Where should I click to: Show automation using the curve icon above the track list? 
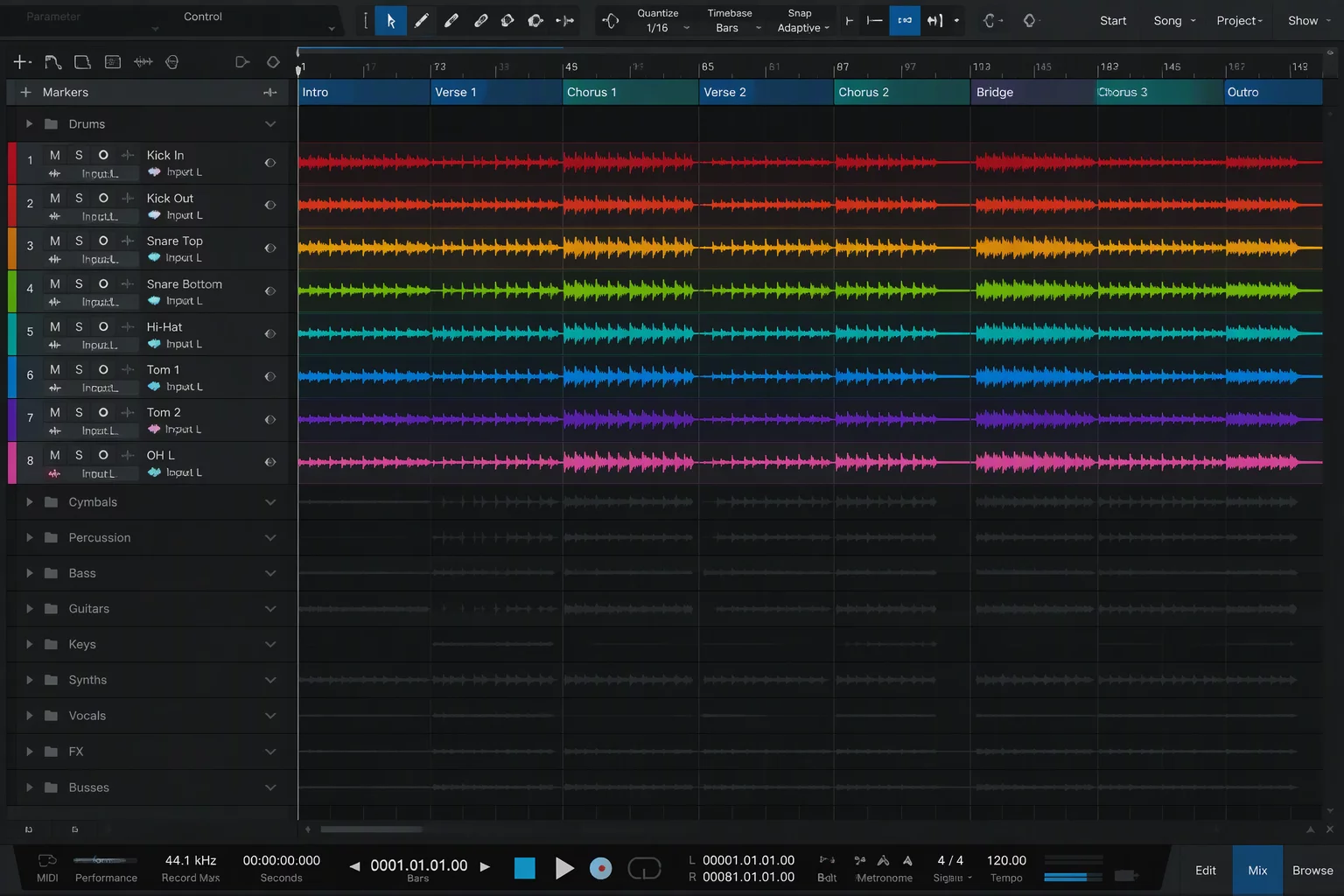click(52, 62)
